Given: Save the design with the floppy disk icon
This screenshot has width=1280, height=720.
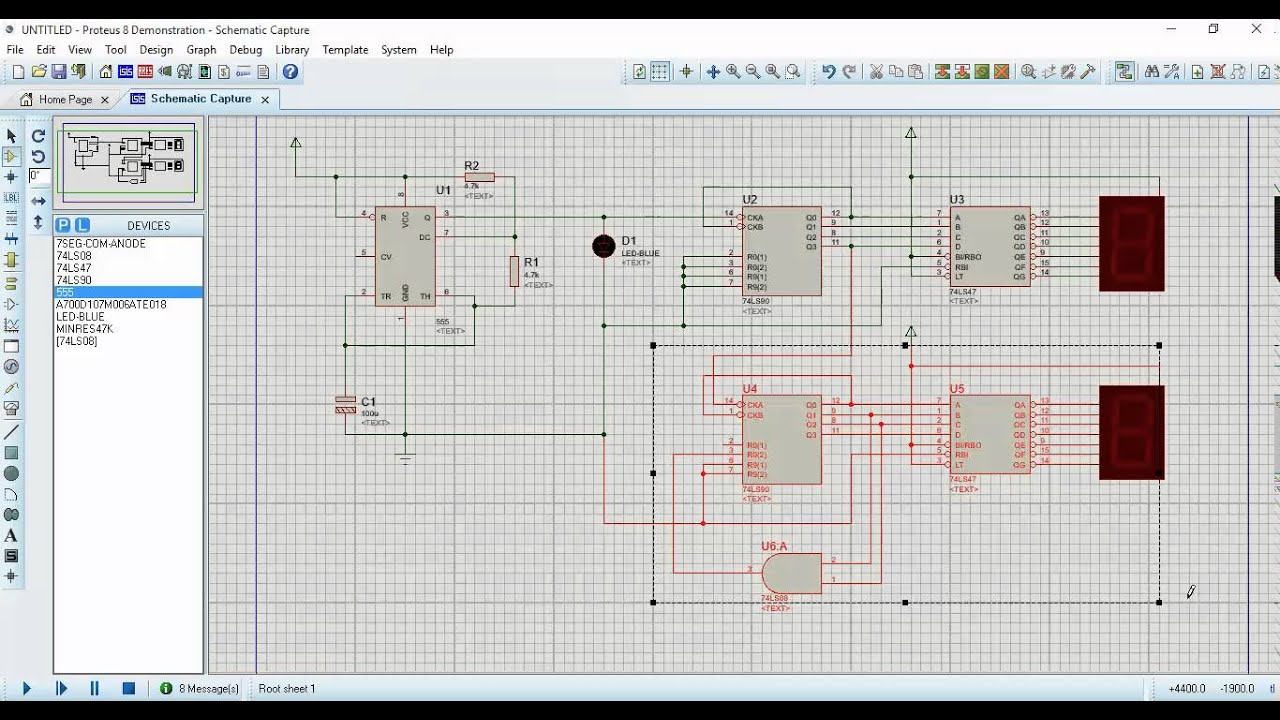Looking at the screenshot, I should (x=59, y=72).
